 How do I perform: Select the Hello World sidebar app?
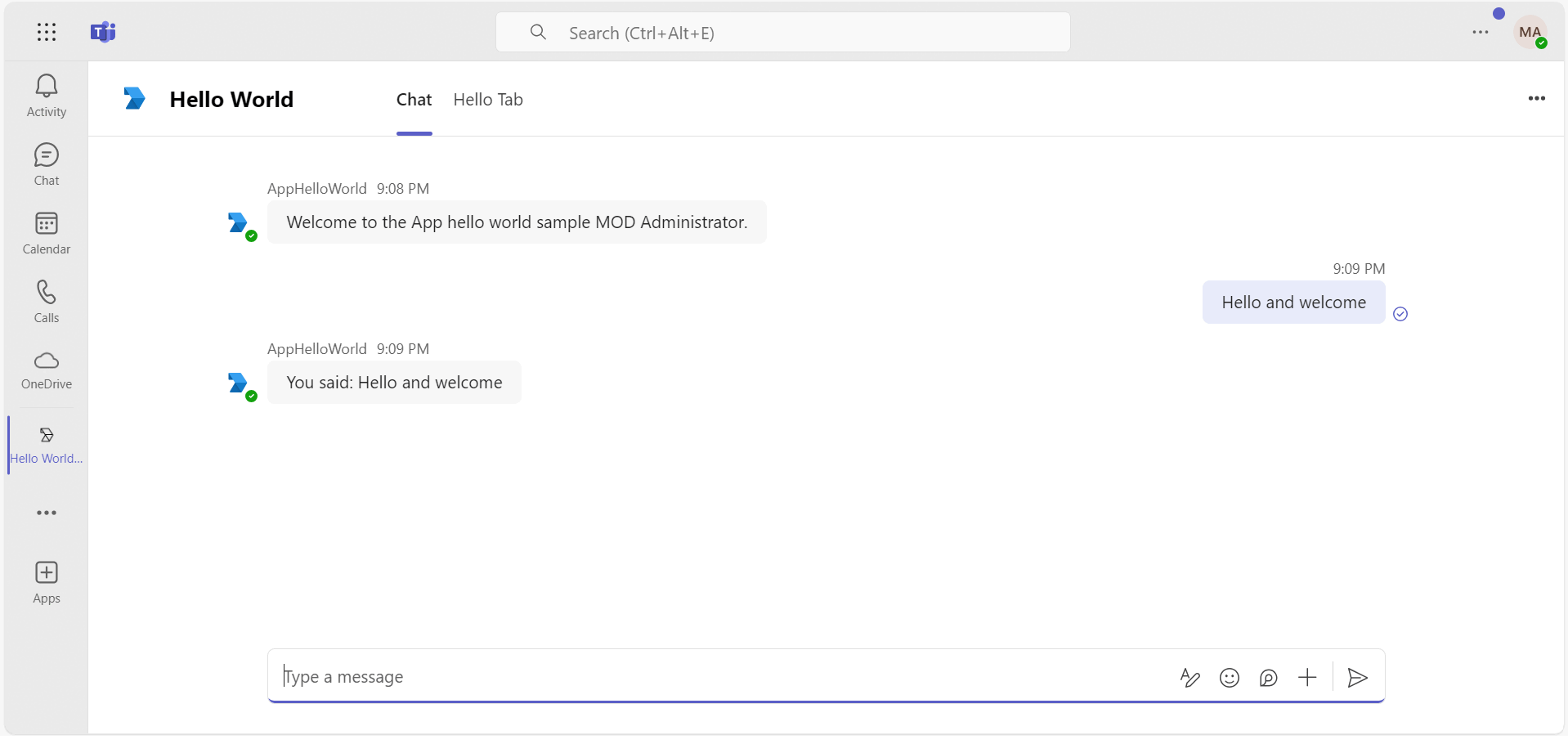pos(47,445)
